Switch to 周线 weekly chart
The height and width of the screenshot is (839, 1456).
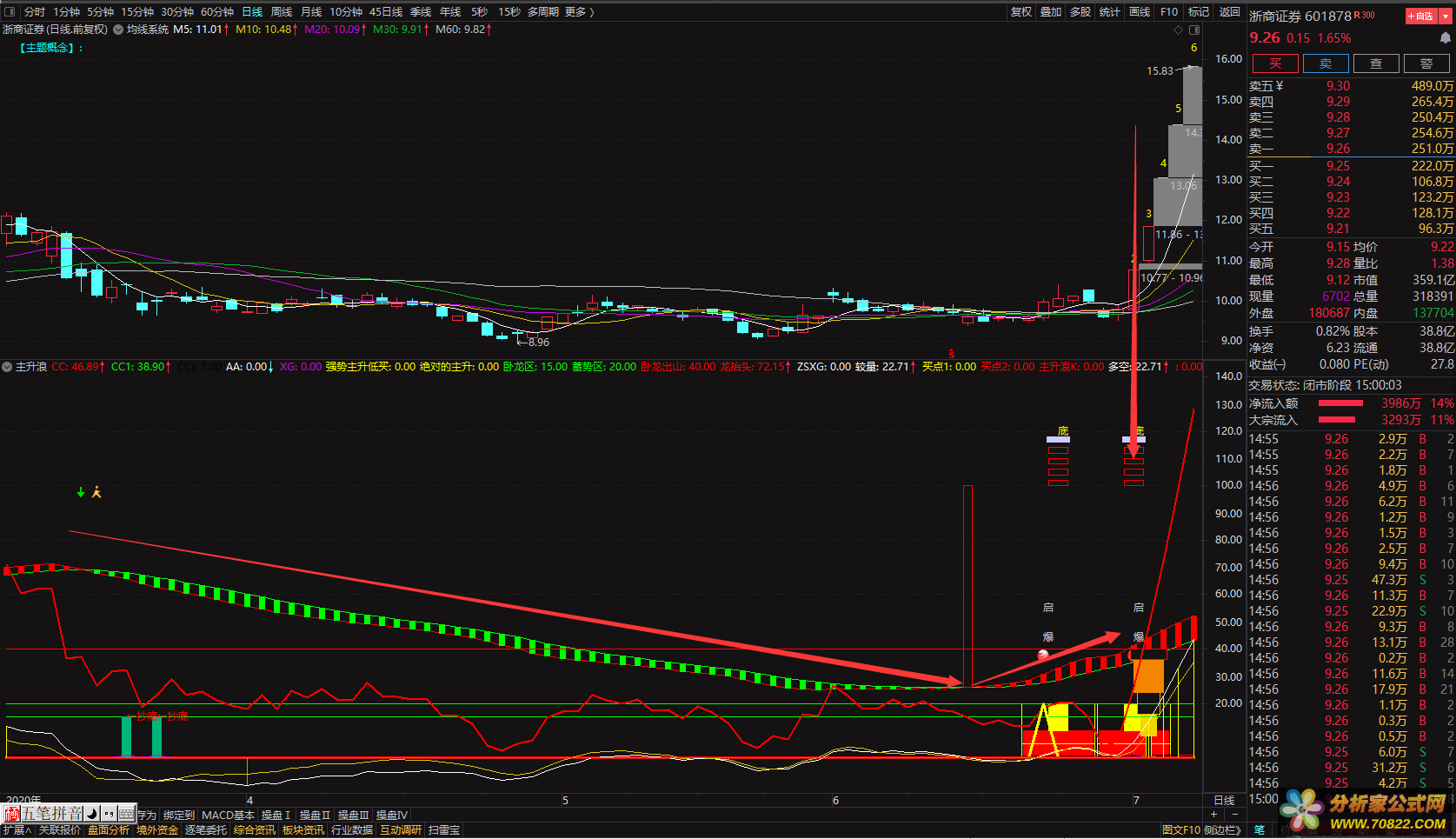[x=282, y=12]
